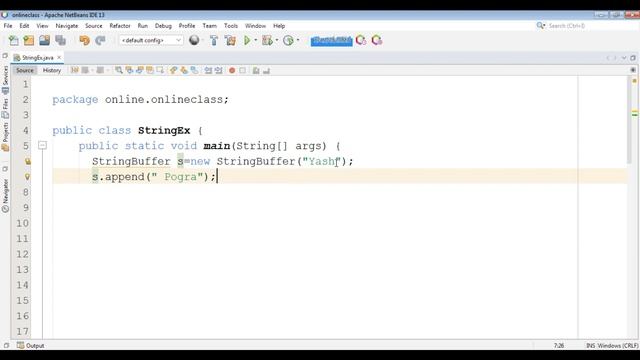Viewport: 640px width, 360px height.
Task: Open the File menu
Action: coord(8,26)
